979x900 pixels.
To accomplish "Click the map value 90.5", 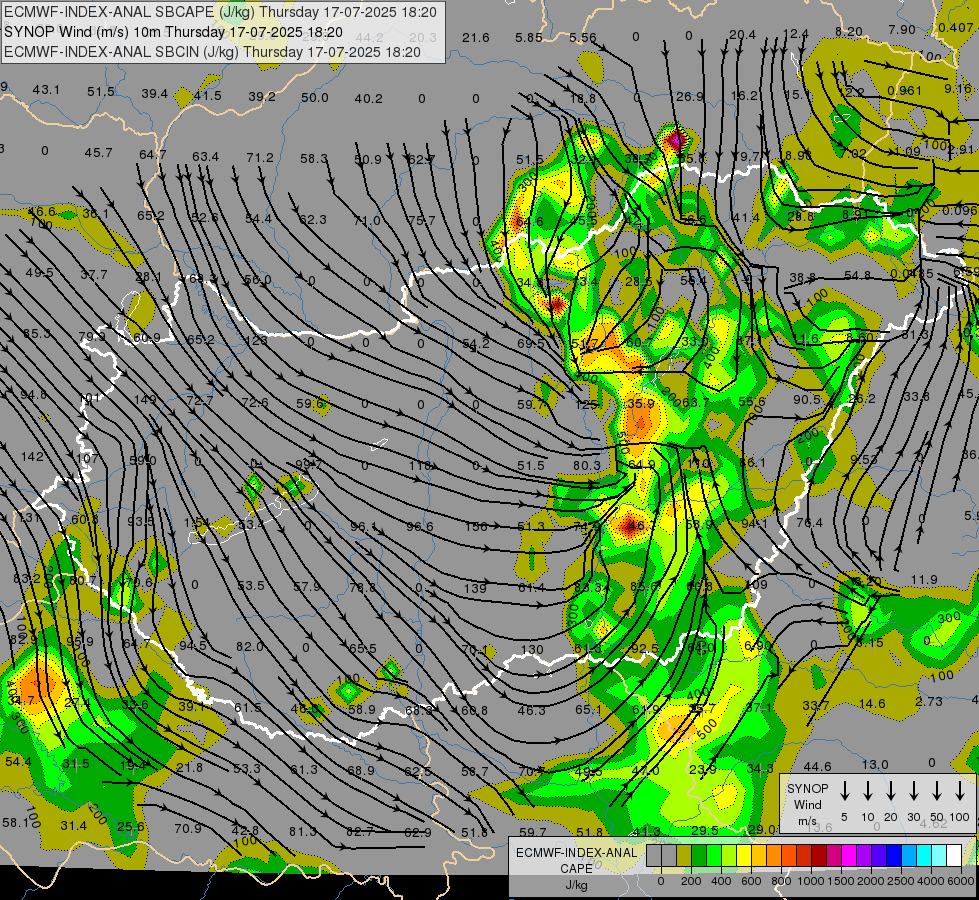I will [x=807, y=399].
